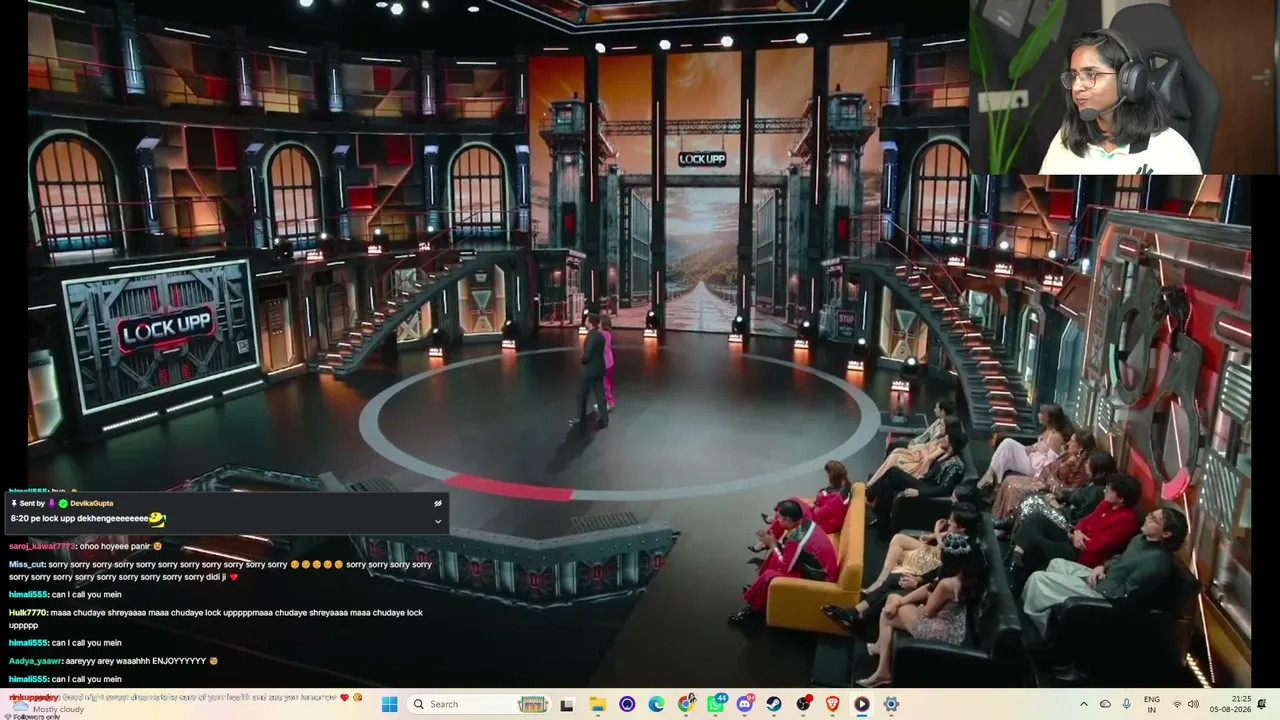Viewport: 1280px width, 720px height.
Task: Click the streamer webcam overlay
Action: (1123, 87)
